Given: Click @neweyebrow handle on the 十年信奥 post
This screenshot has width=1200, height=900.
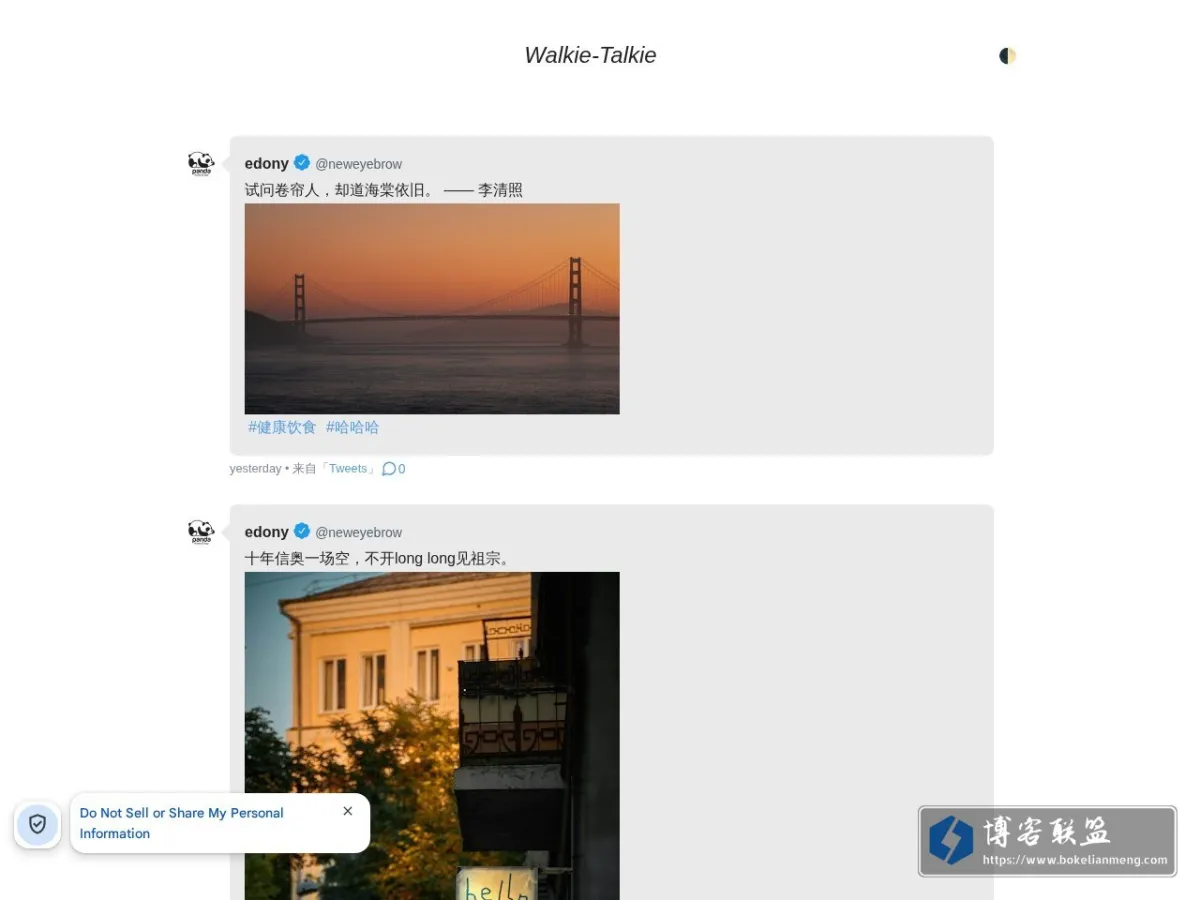Looking at the screenshot, I should (x=359, y=532).
